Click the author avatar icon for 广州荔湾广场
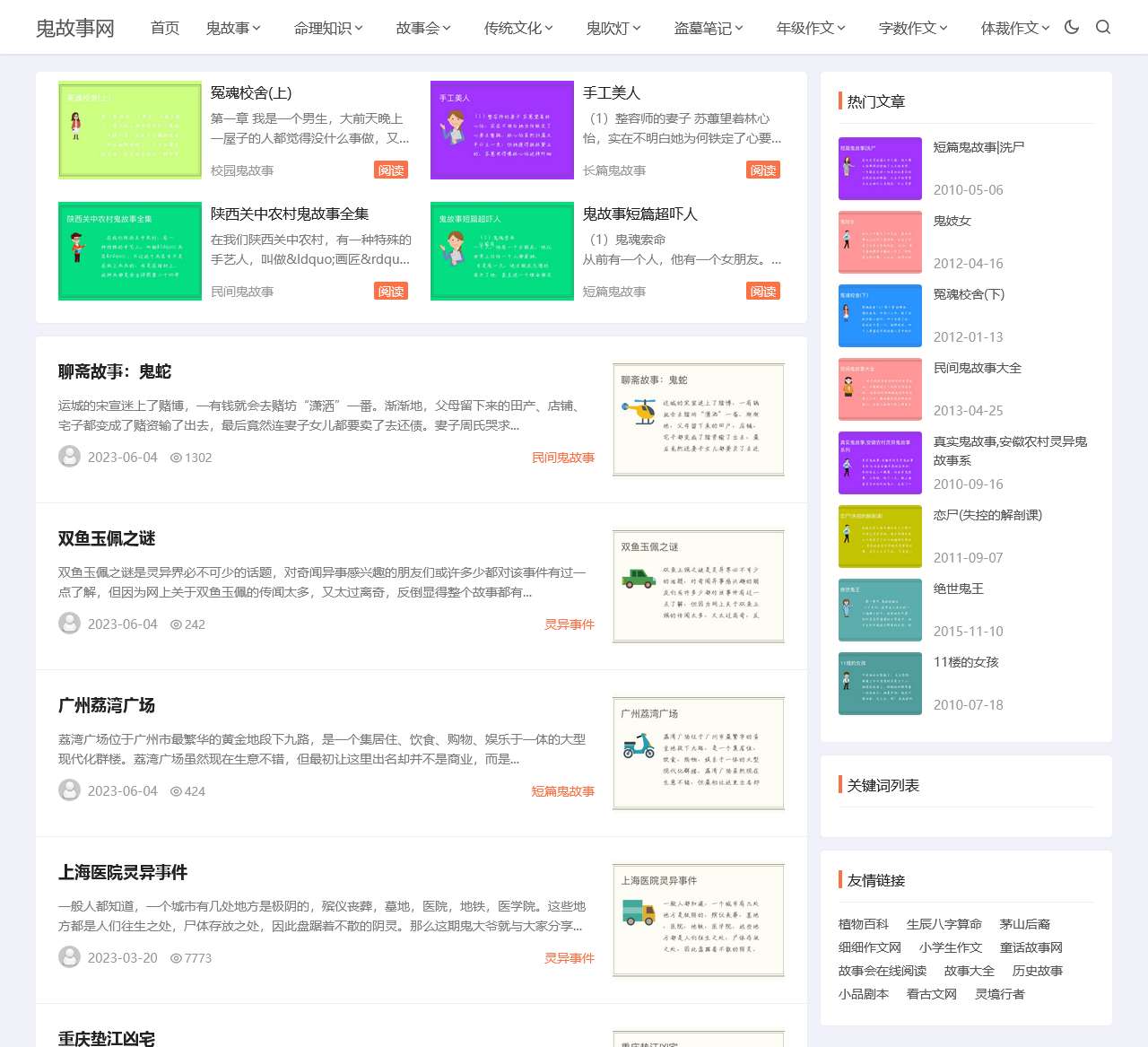Viewport: 1148px width, 1047px height. 69,790
